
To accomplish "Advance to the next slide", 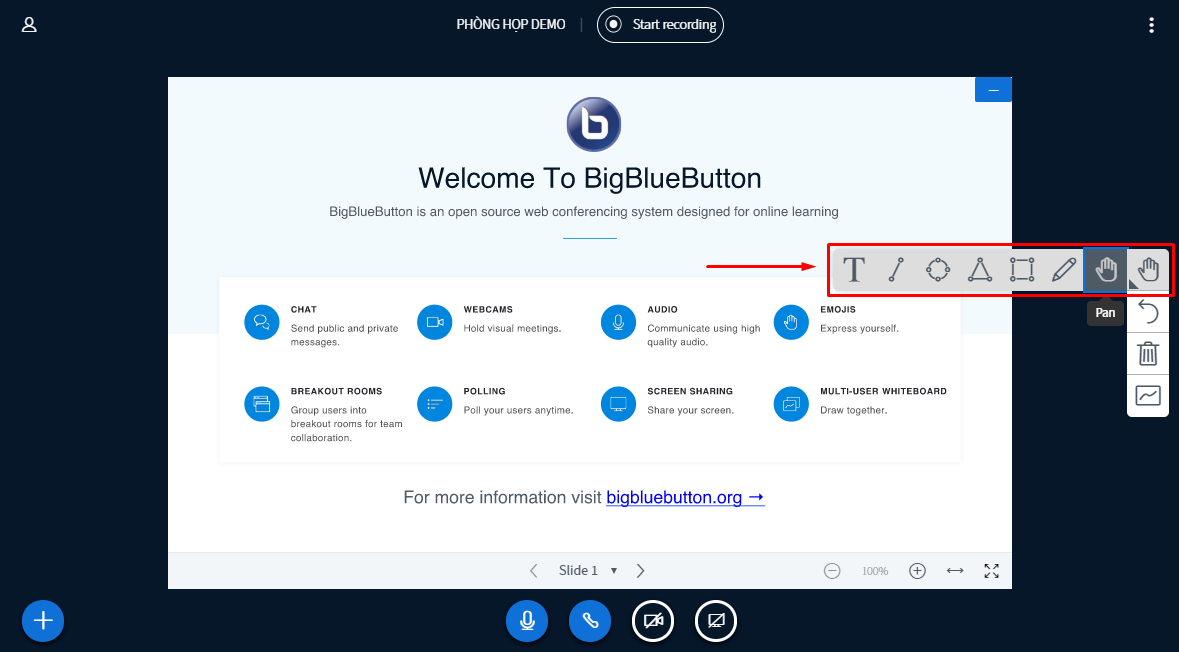I will pos(641,571).
